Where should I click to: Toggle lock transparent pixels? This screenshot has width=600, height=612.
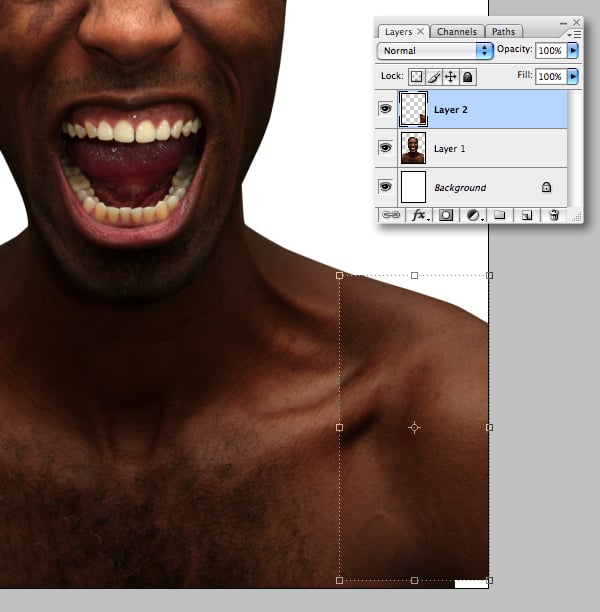(416, 76)
